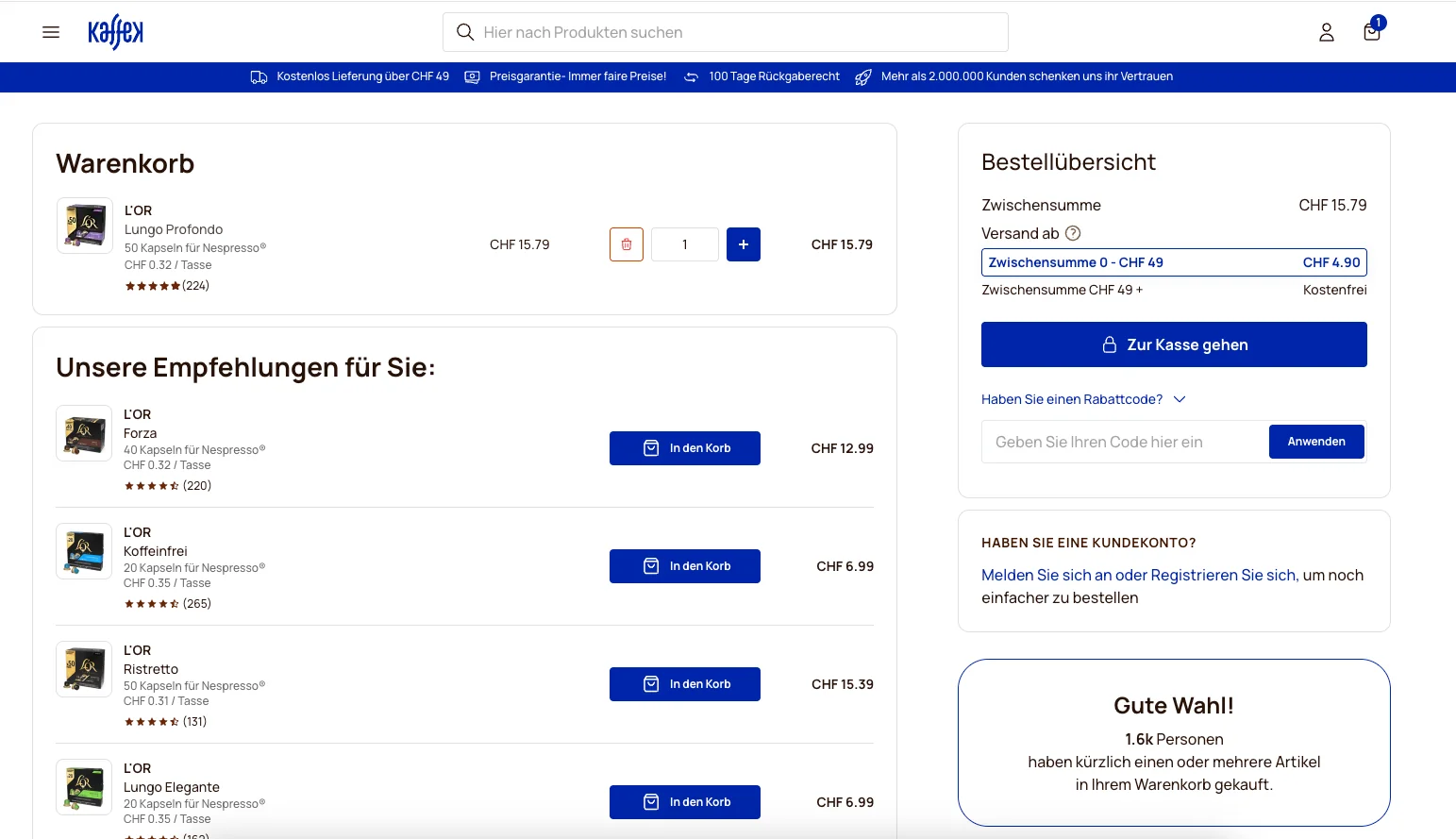Click Zur Kasse gehen
Screen dimensions: 1456x839
tap(1173, 344)
